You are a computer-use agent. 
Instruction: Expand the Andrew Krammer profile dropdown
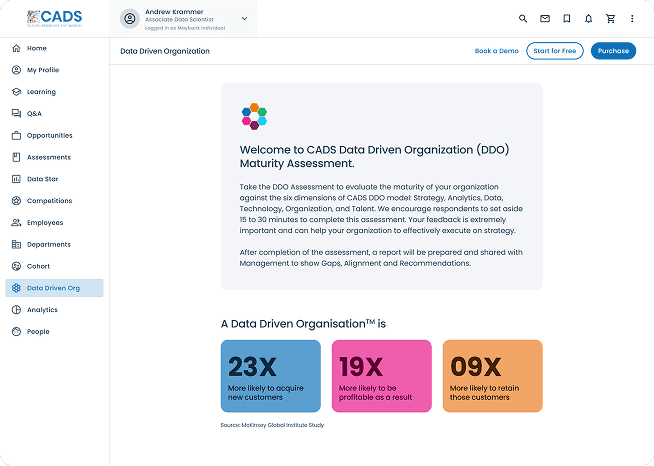click(x=244, y=18)
